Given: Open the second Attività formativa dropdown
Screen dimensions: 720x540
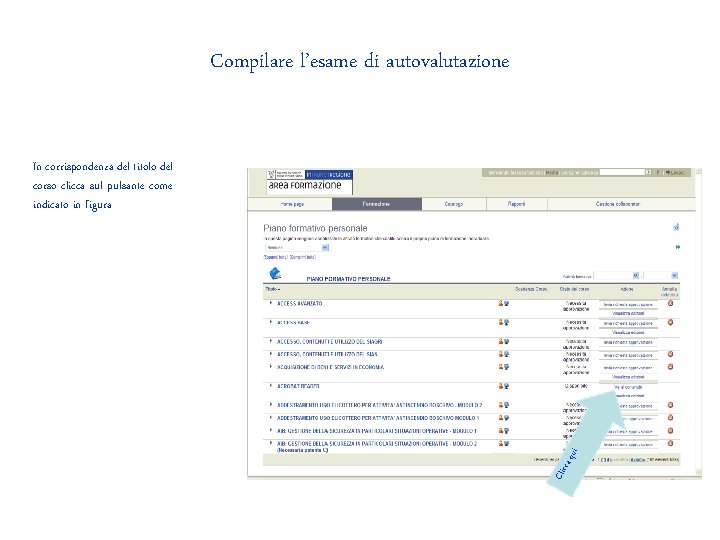Looking at the screenshot, I should click(661, 276).
